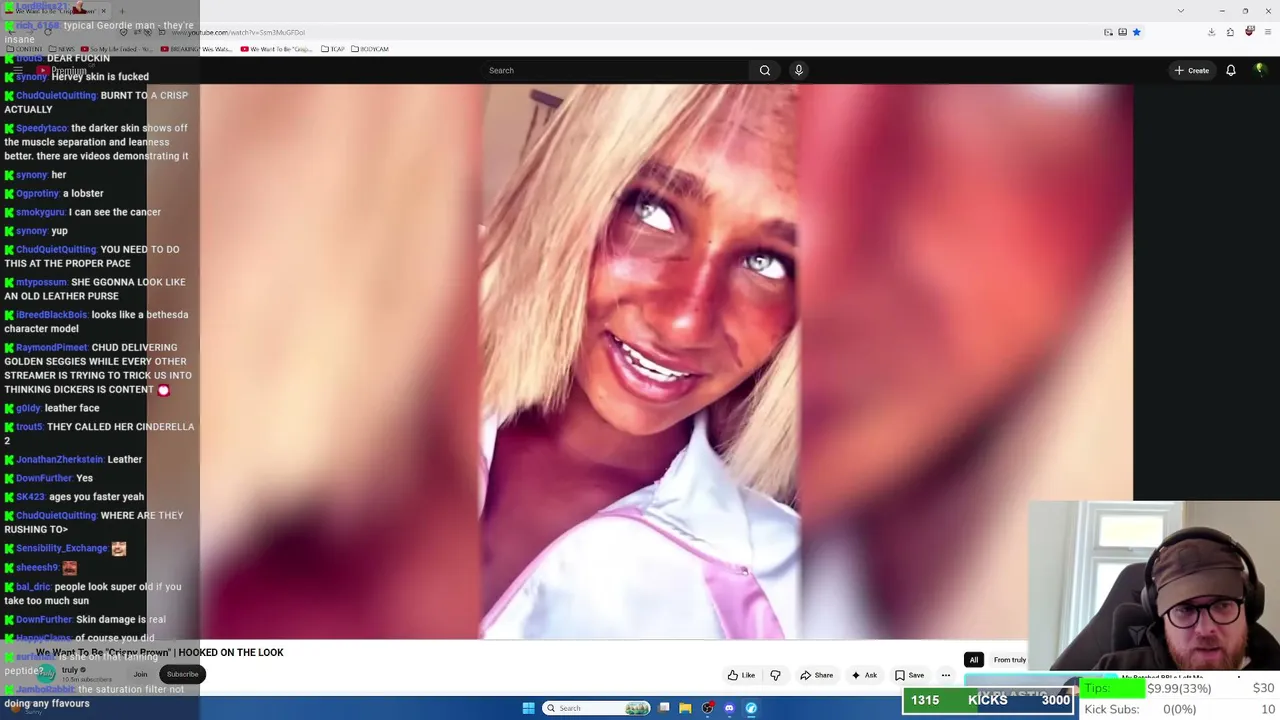This screenshot has width=1280, height=720.
Task: Open 'We Want To Be Crisp' bookmark
Action: coord(277,49)
